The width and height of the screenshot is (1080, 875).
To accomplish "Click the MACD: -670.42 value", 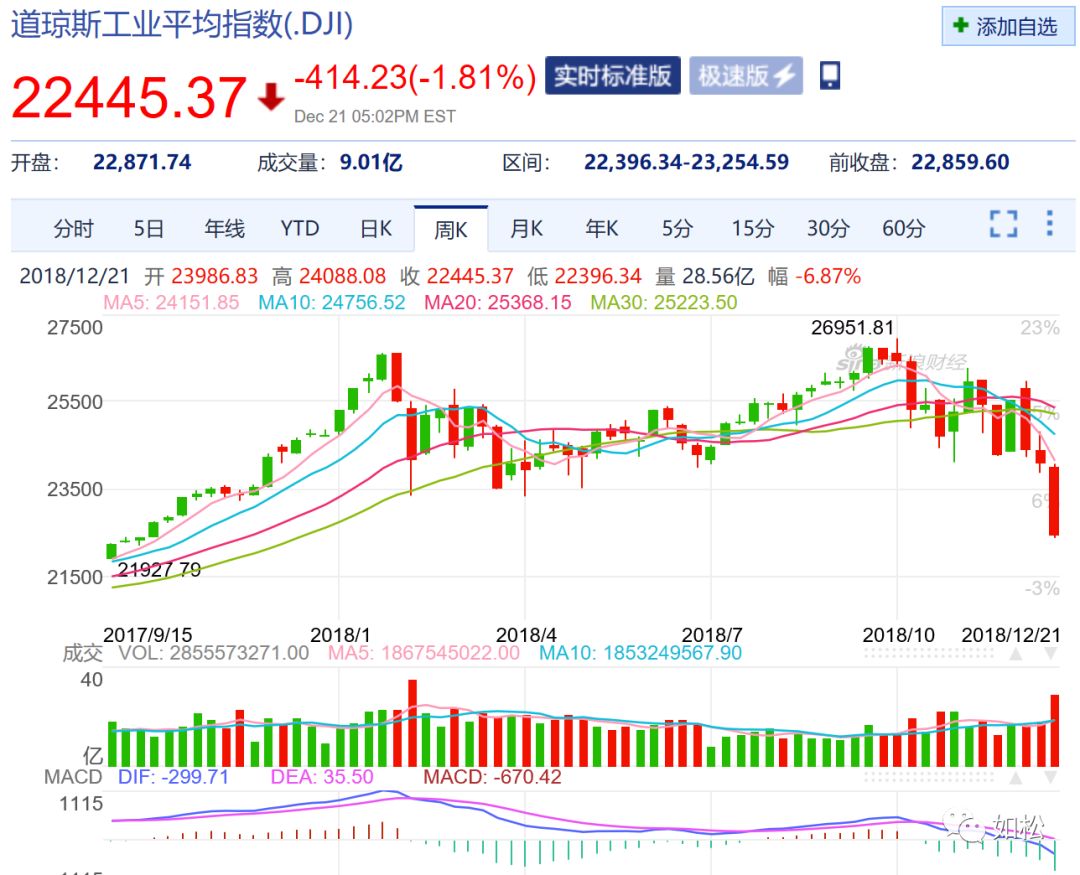I will point(492,777).
